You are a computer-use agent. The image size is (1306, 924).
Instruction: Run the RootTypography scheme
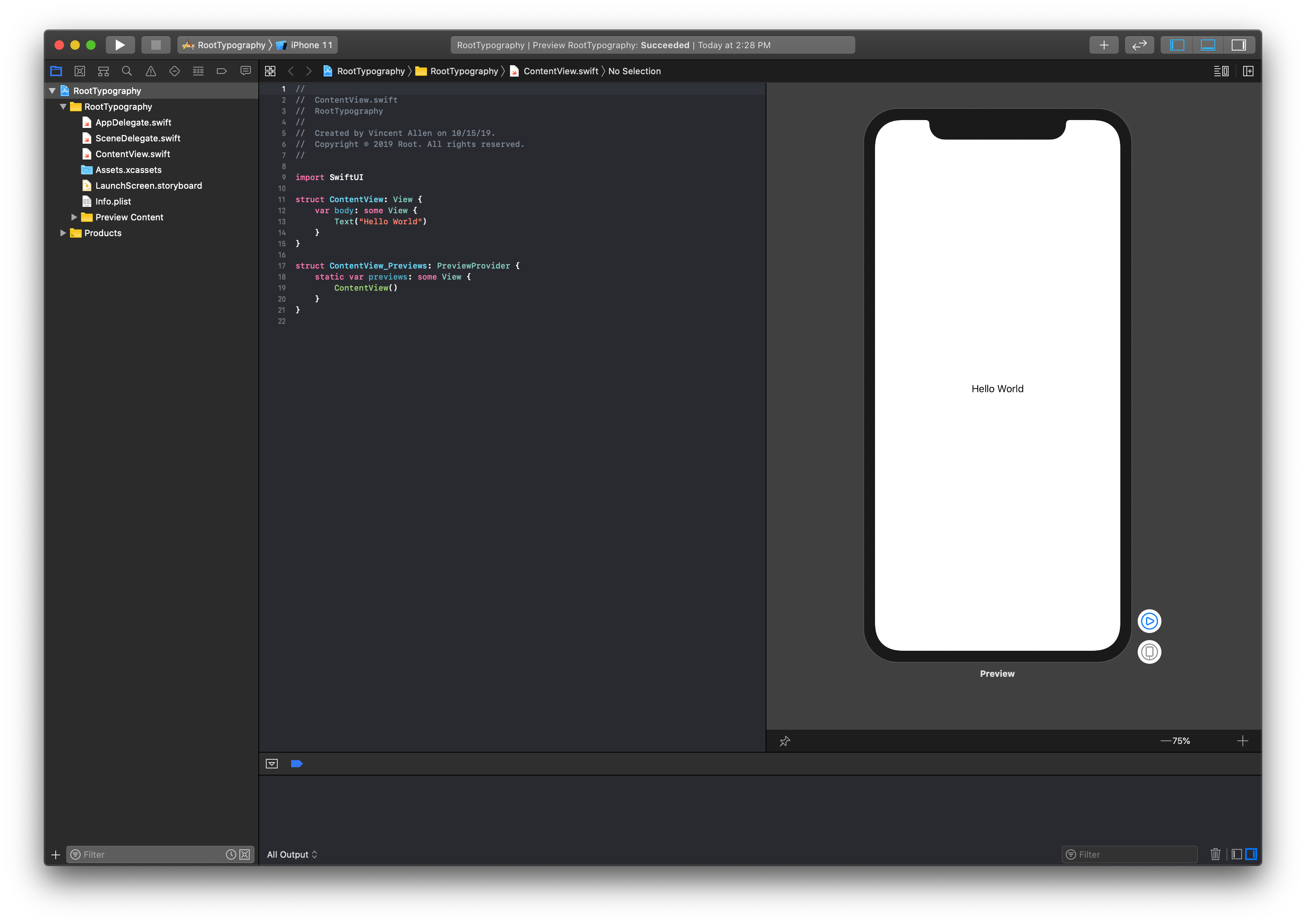(x=120, y=45)
